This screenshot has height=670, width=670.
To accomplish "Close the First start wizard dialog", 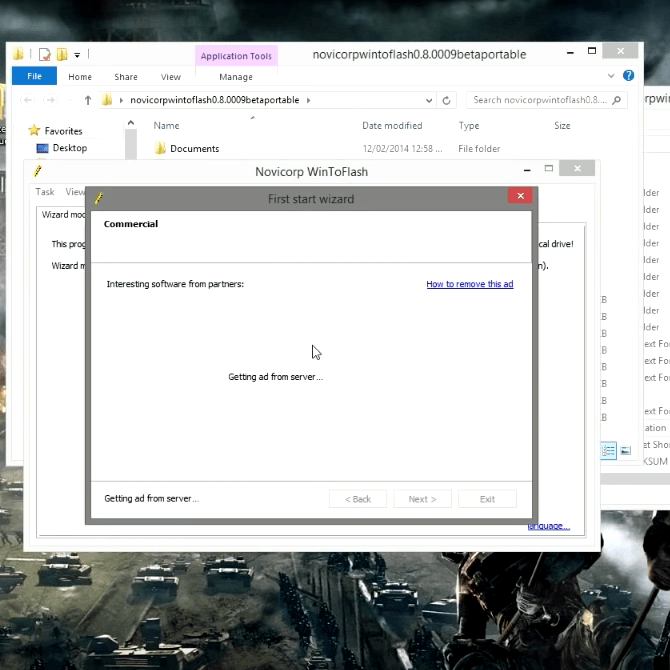I will [x=519, y=197].
